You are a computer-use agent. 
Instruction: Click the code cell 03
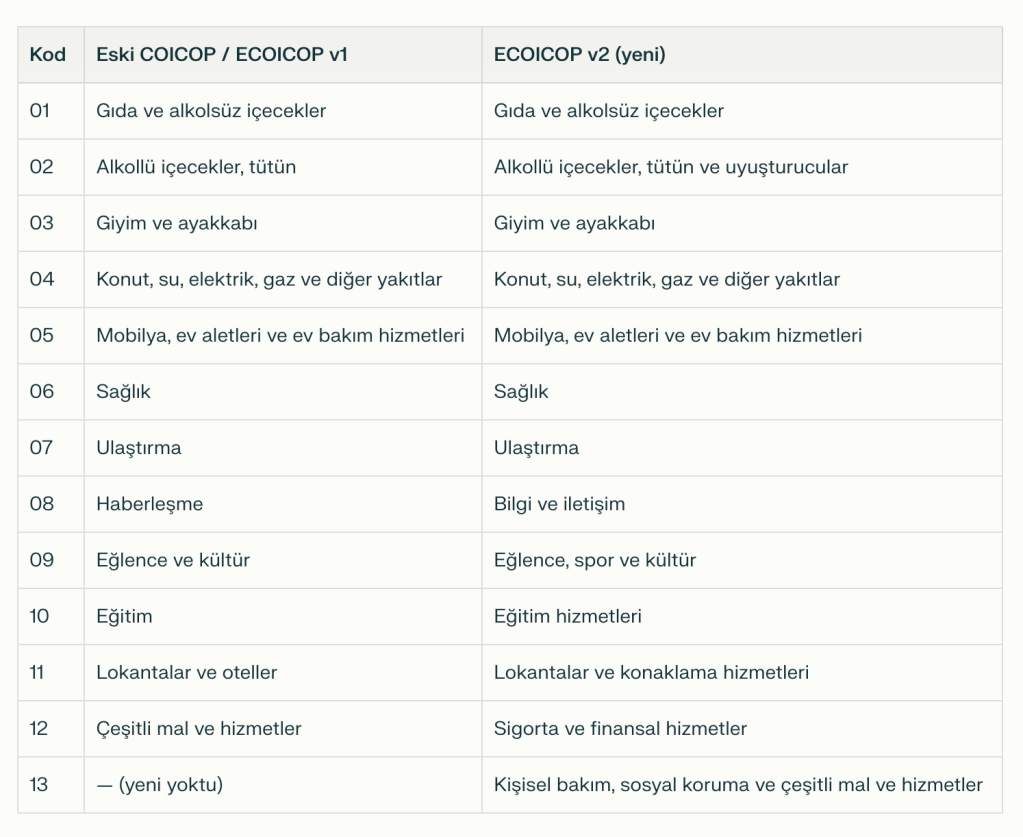coord(41,223)
